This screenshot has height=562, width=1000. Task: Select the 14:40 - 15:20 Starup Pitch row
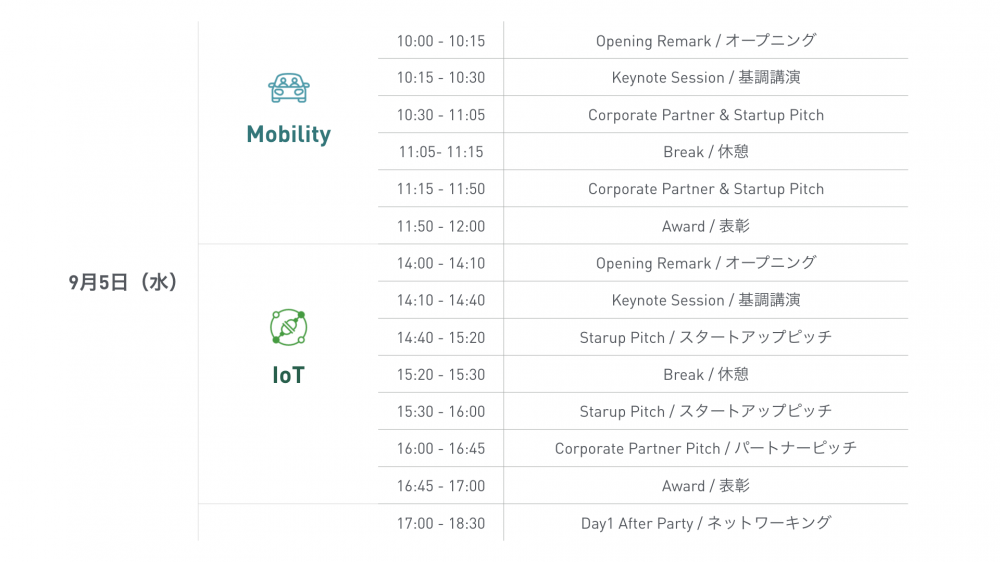click(x=643, y=337)
